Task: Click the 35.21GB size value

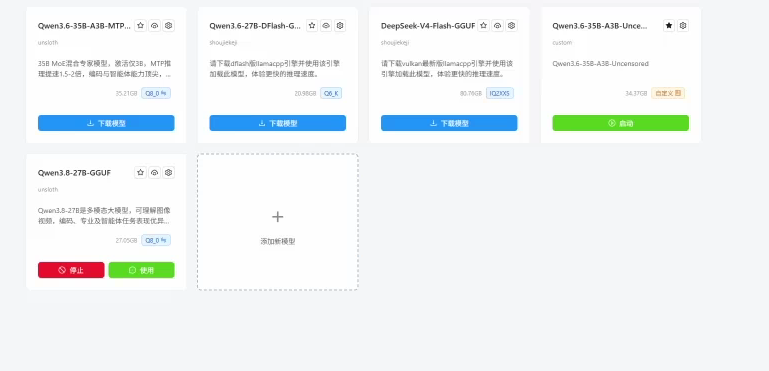Action: 127,93
